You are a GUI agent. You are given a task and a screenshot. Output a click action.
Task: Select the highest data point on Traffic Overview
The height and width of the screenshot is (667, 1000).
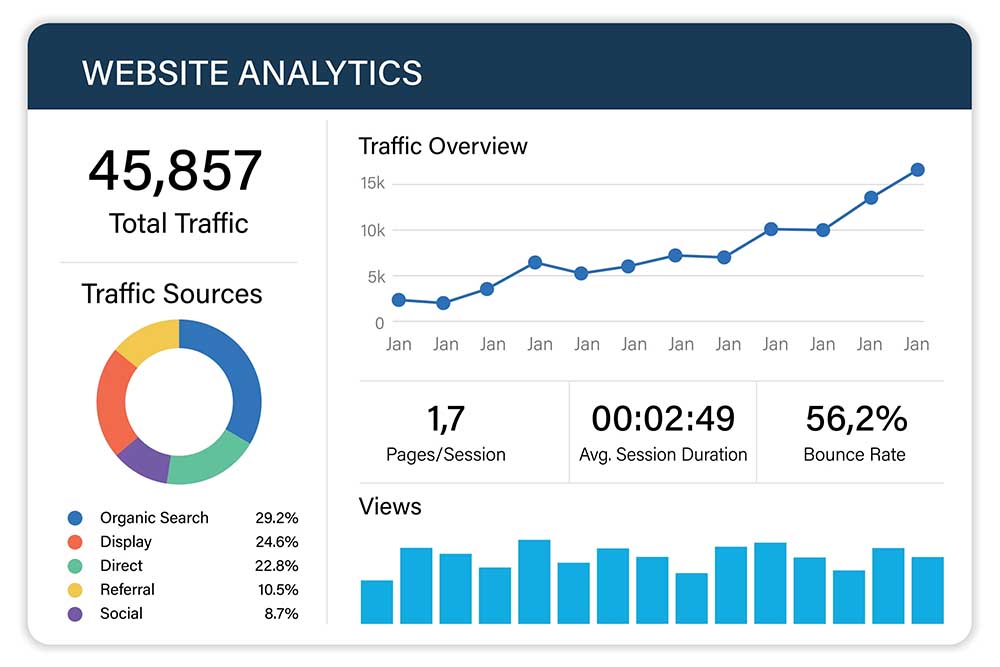pos(918,170)
